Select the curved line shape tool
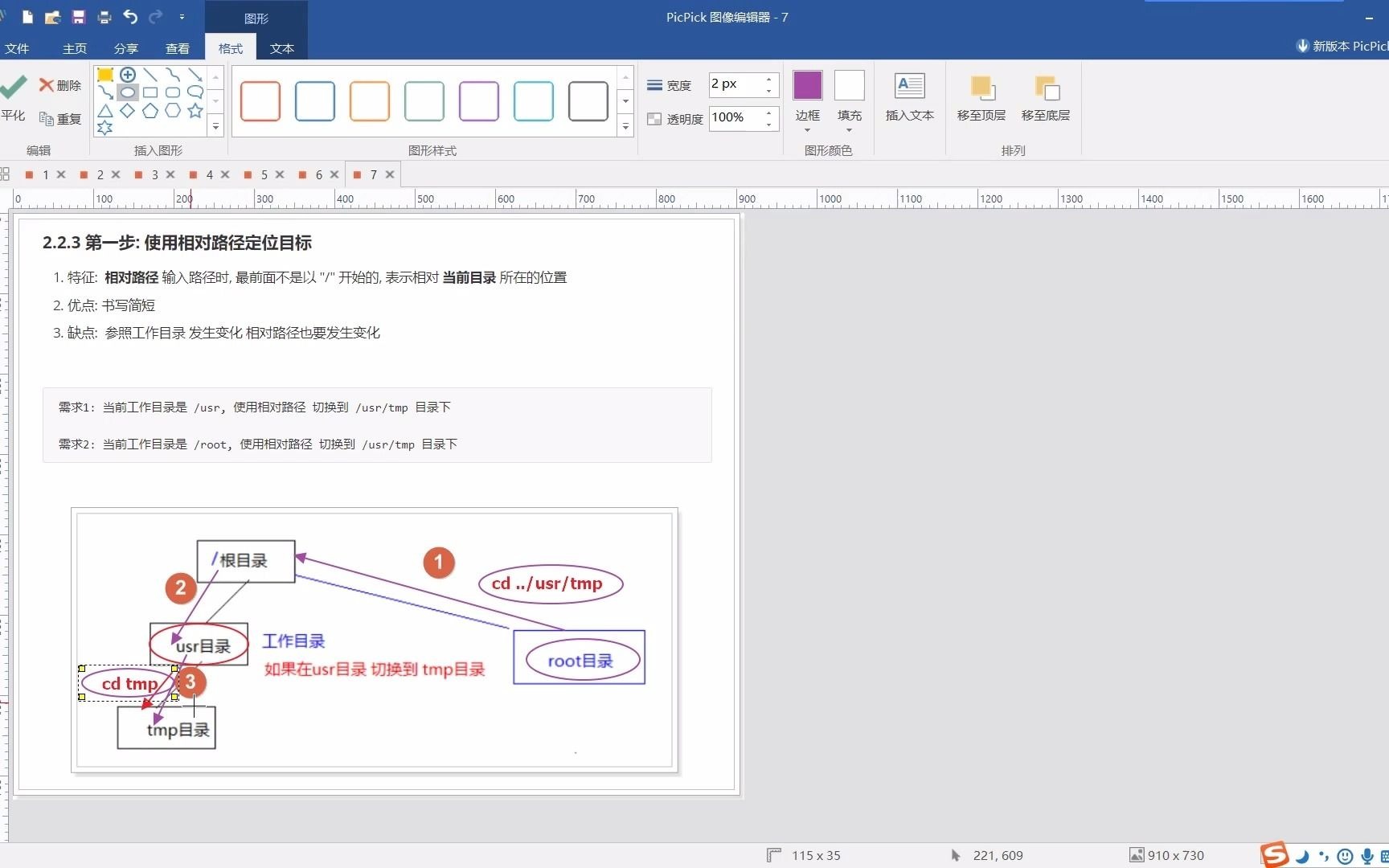The image size is (1389, 868). pyautogui.click(x=172, y=75)
